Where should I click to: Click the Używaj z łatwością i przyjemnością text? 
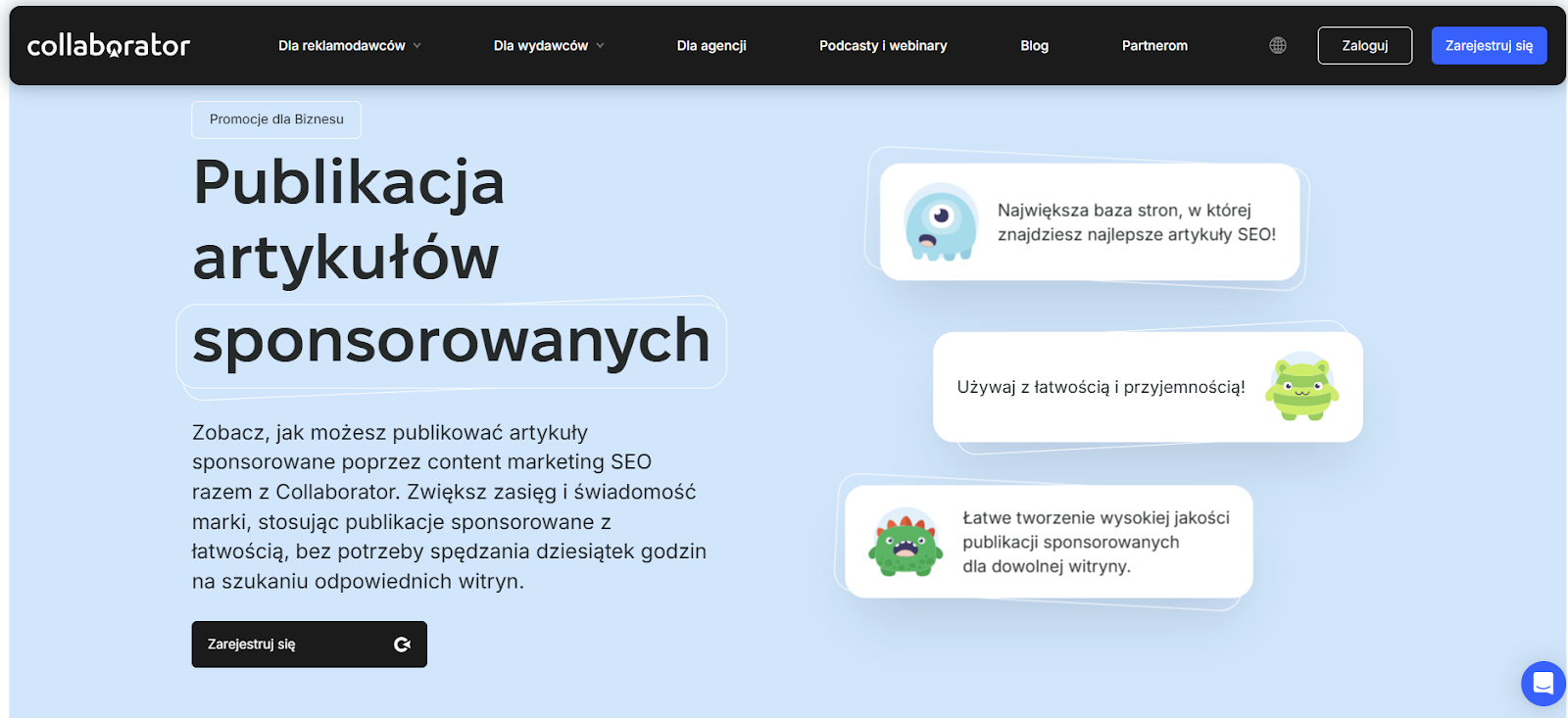click(1101, 387)
